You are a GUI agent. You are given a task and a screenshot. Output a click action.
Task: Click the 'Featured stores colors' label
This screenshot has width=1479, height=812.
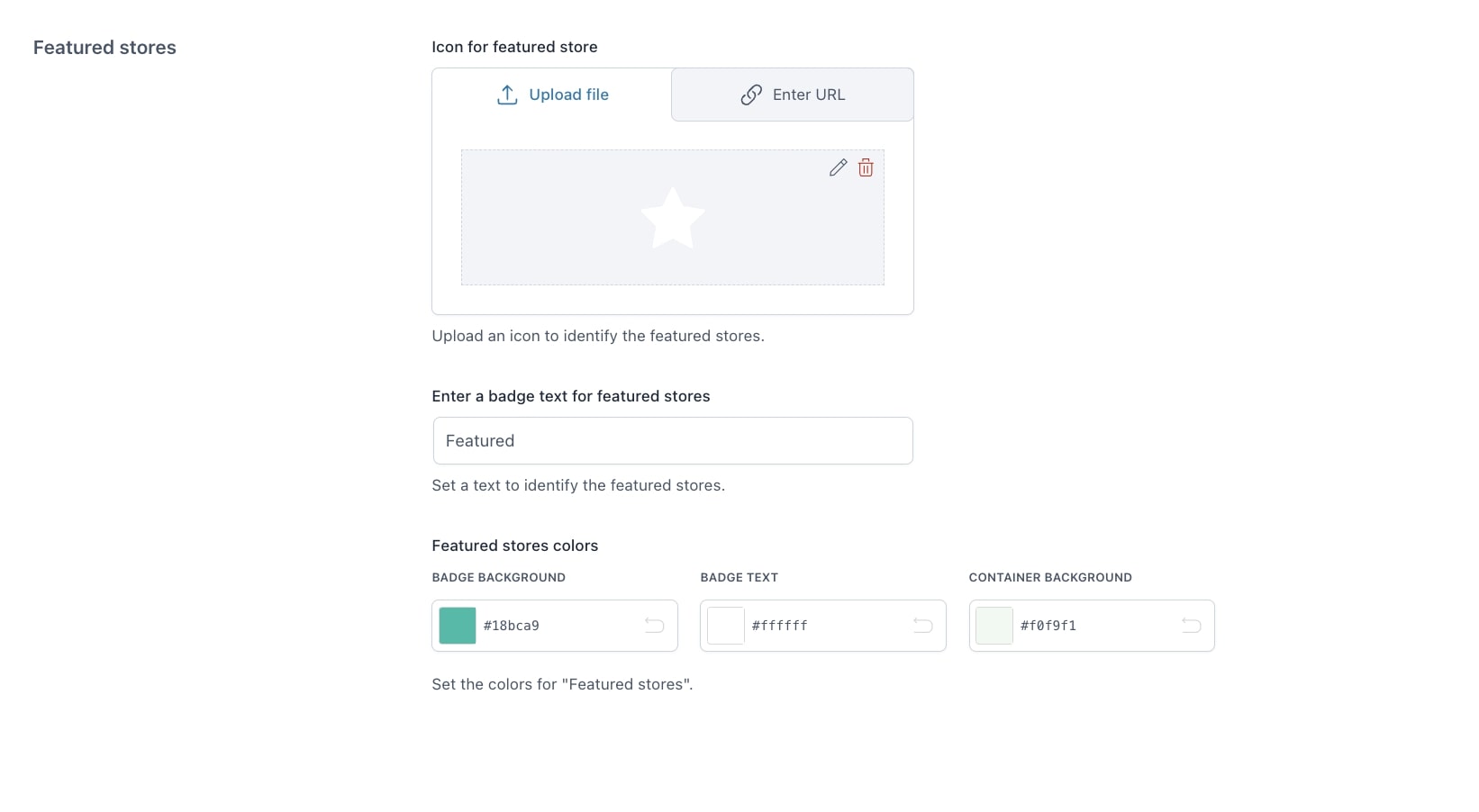[515, 546]
